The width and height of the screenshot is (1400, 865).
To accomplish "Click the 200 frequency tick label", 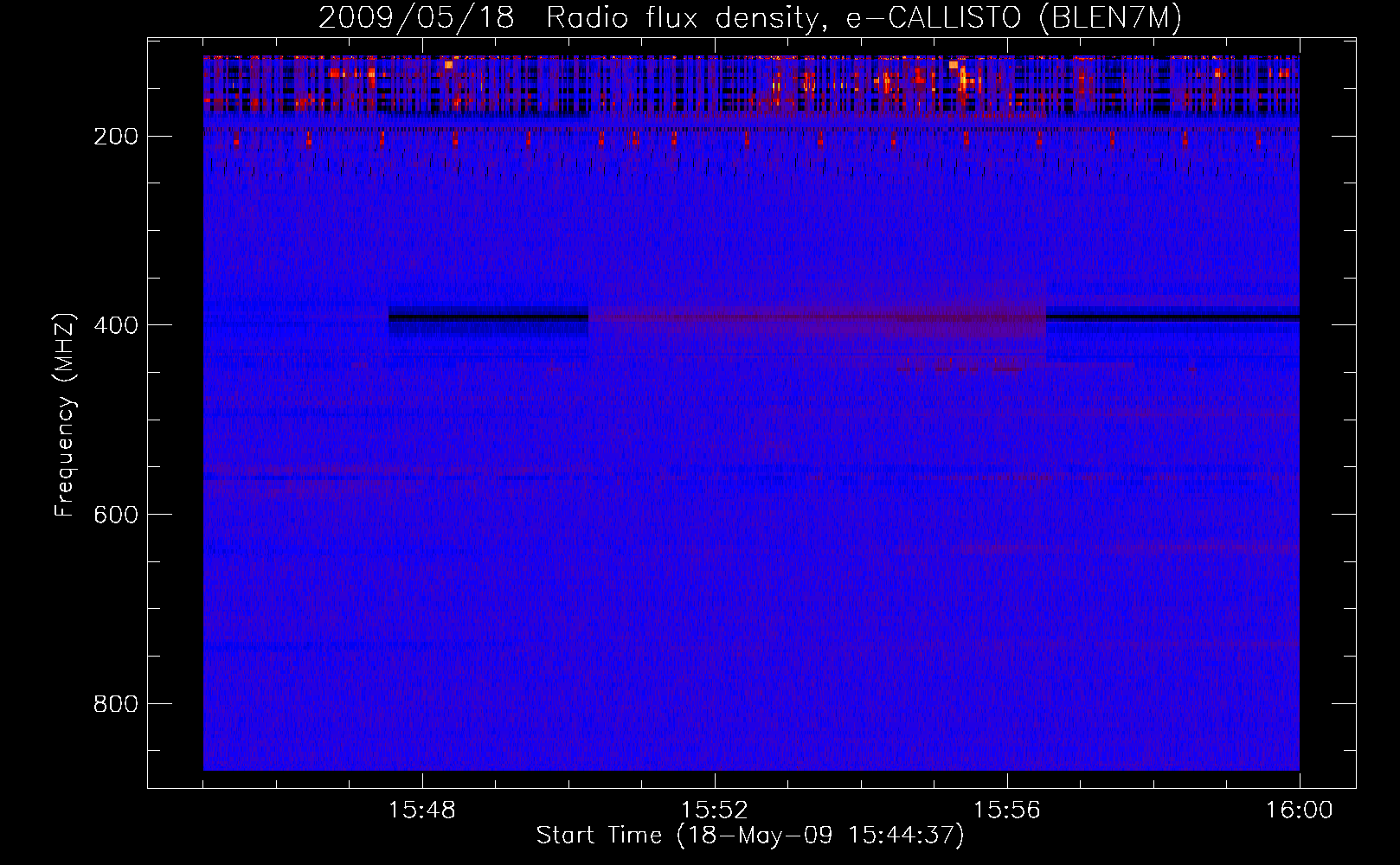I will tap(116, 137).
